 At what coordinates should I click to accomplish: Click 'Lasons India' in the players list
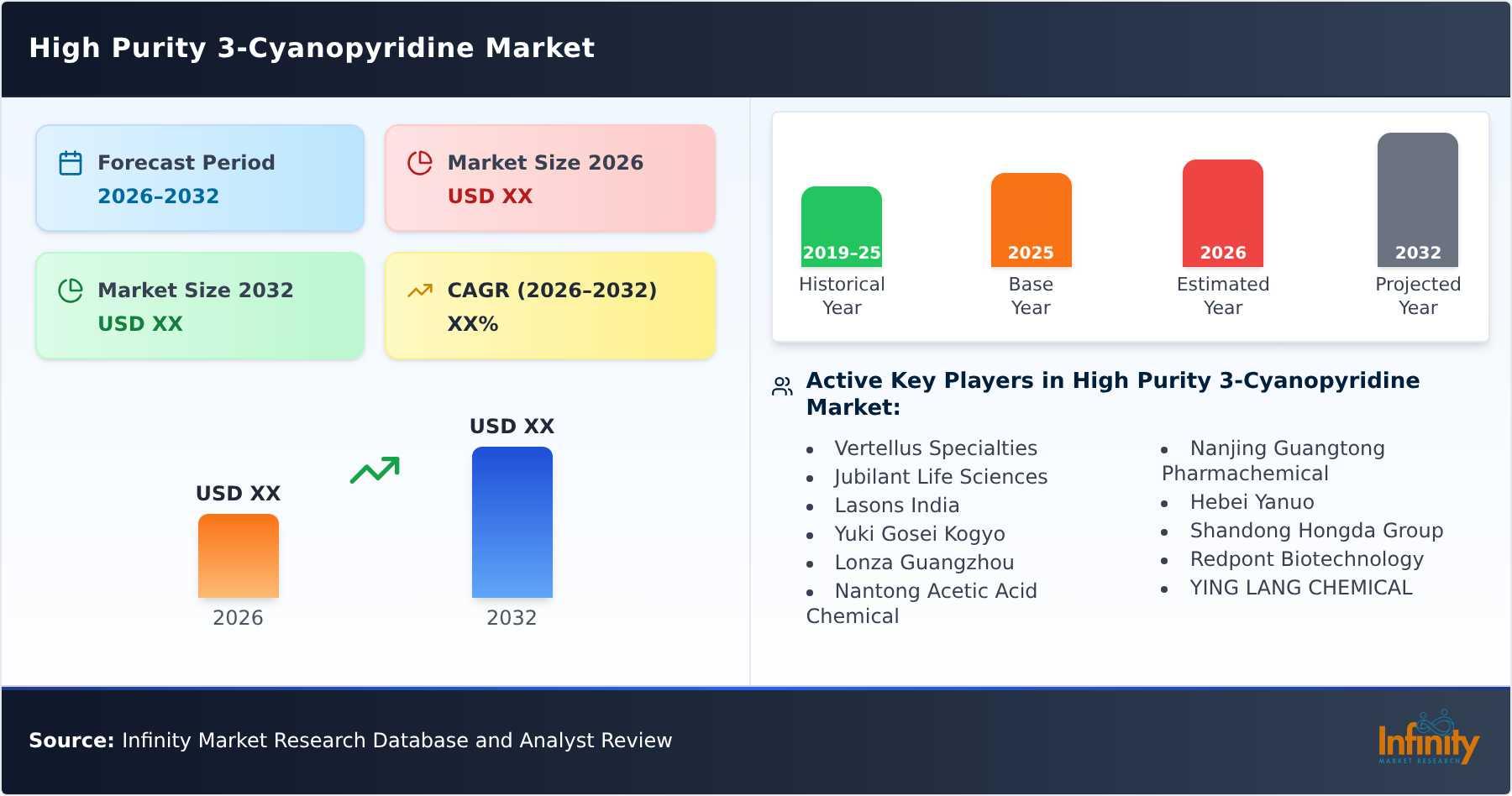[x=896, y=505]
